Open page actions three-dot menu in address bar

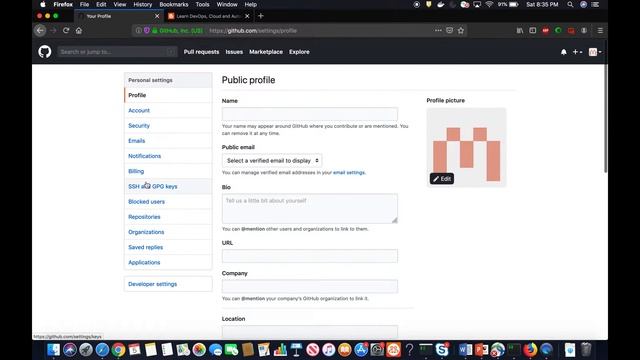438,31
